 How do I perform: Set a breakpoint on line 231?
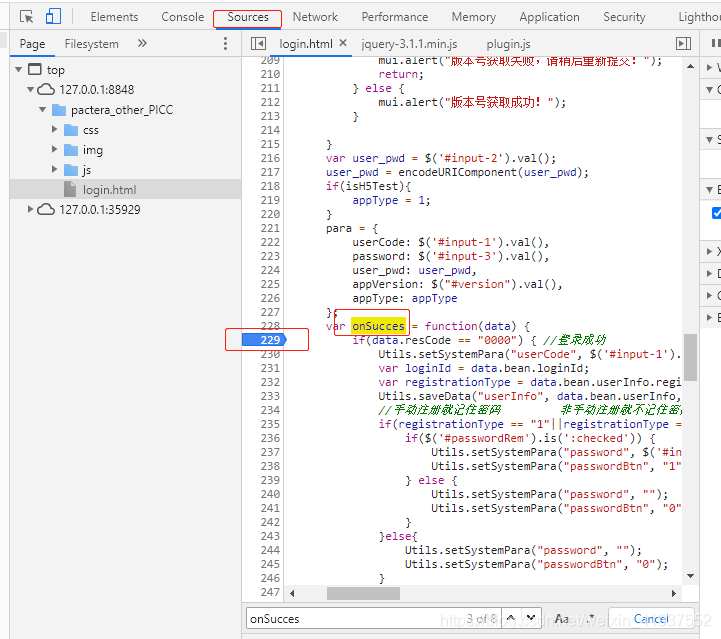tap(270, 368)
